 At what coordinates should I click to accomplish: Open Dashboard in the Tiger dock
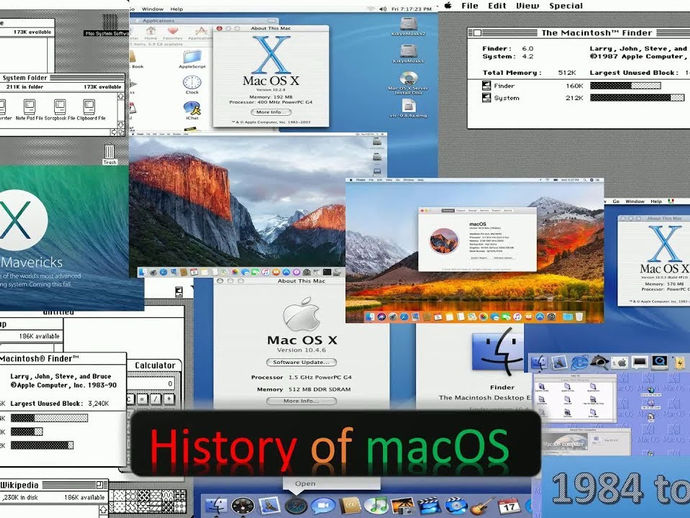pos(242,505)
